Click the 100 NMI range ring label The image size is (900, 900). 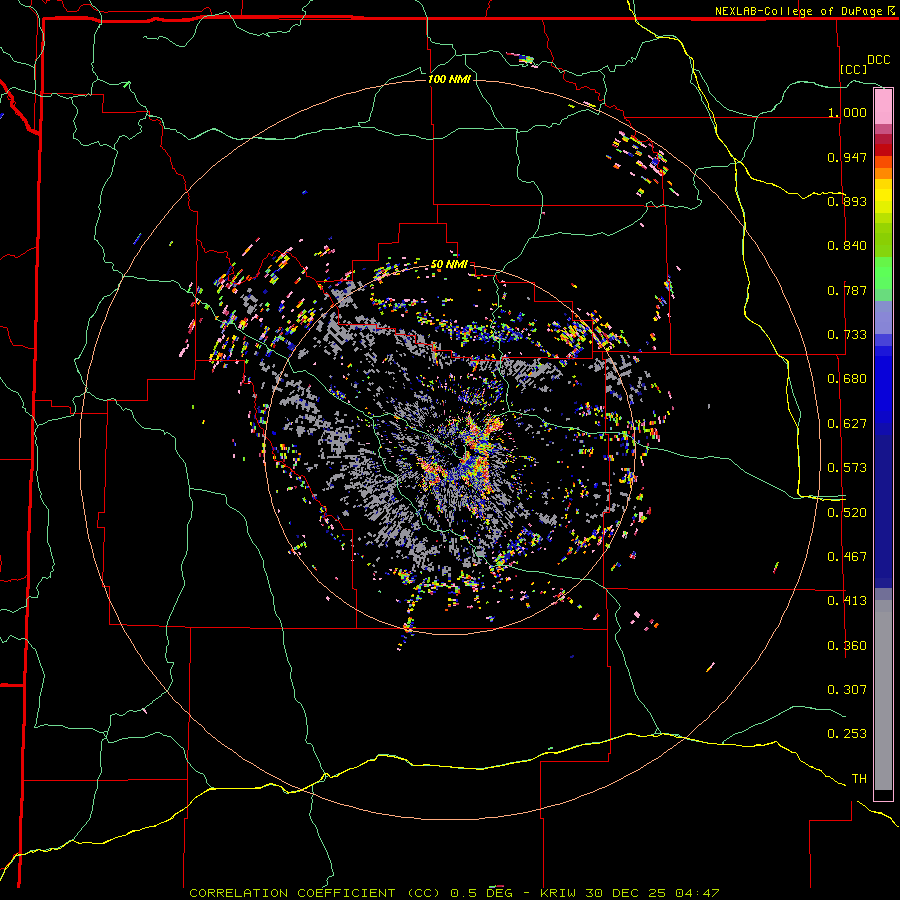point(449,79)
